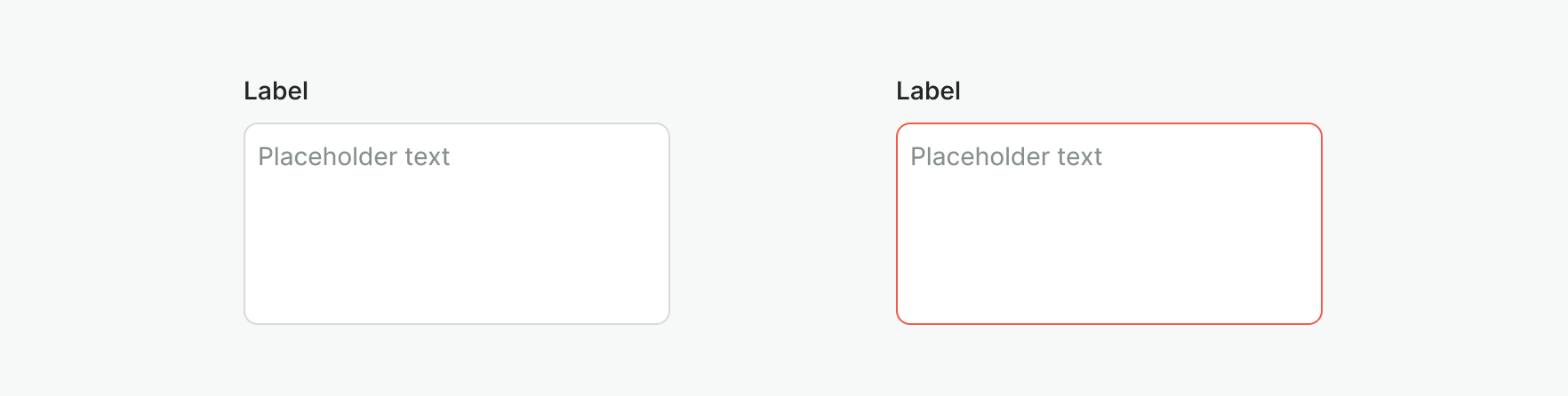This screenshot has height=396, width=1568.
Task: Click Placeholder text in the gray-bordered field
Action: point(354,157)
